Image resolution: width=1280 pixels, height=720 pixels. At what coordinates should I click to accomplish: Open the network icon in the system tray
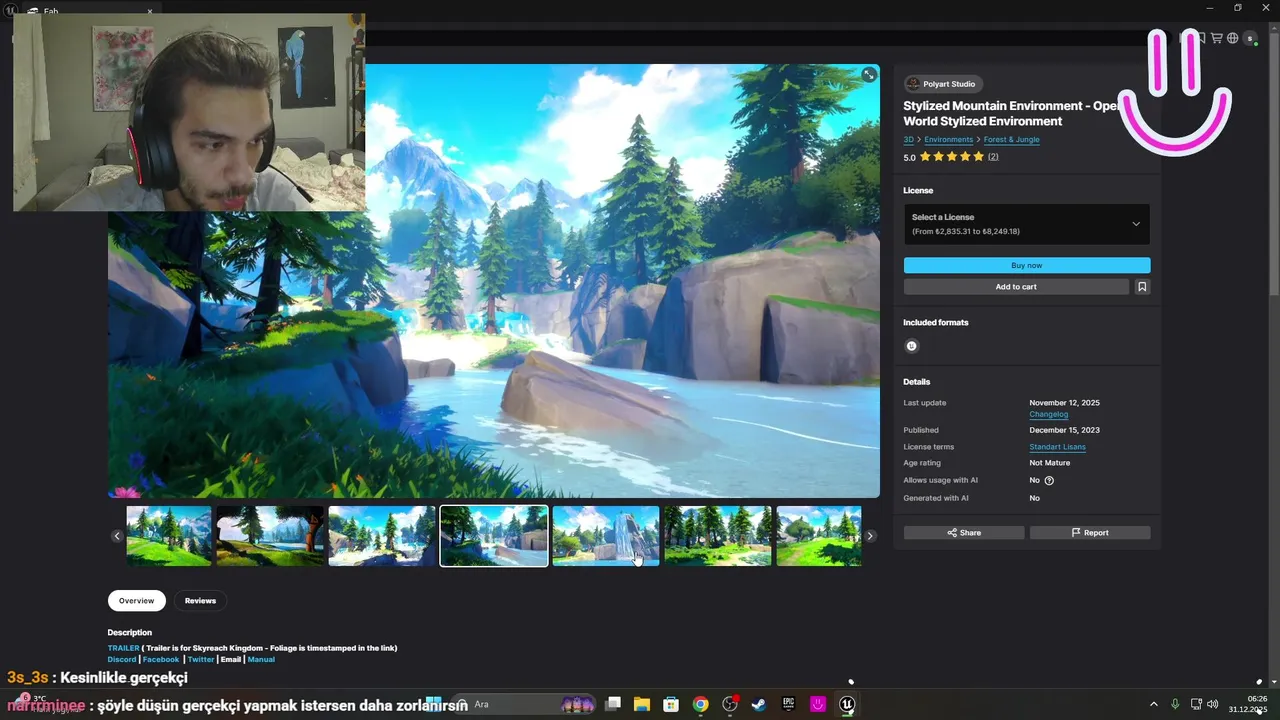click(x=1196, y=704)
